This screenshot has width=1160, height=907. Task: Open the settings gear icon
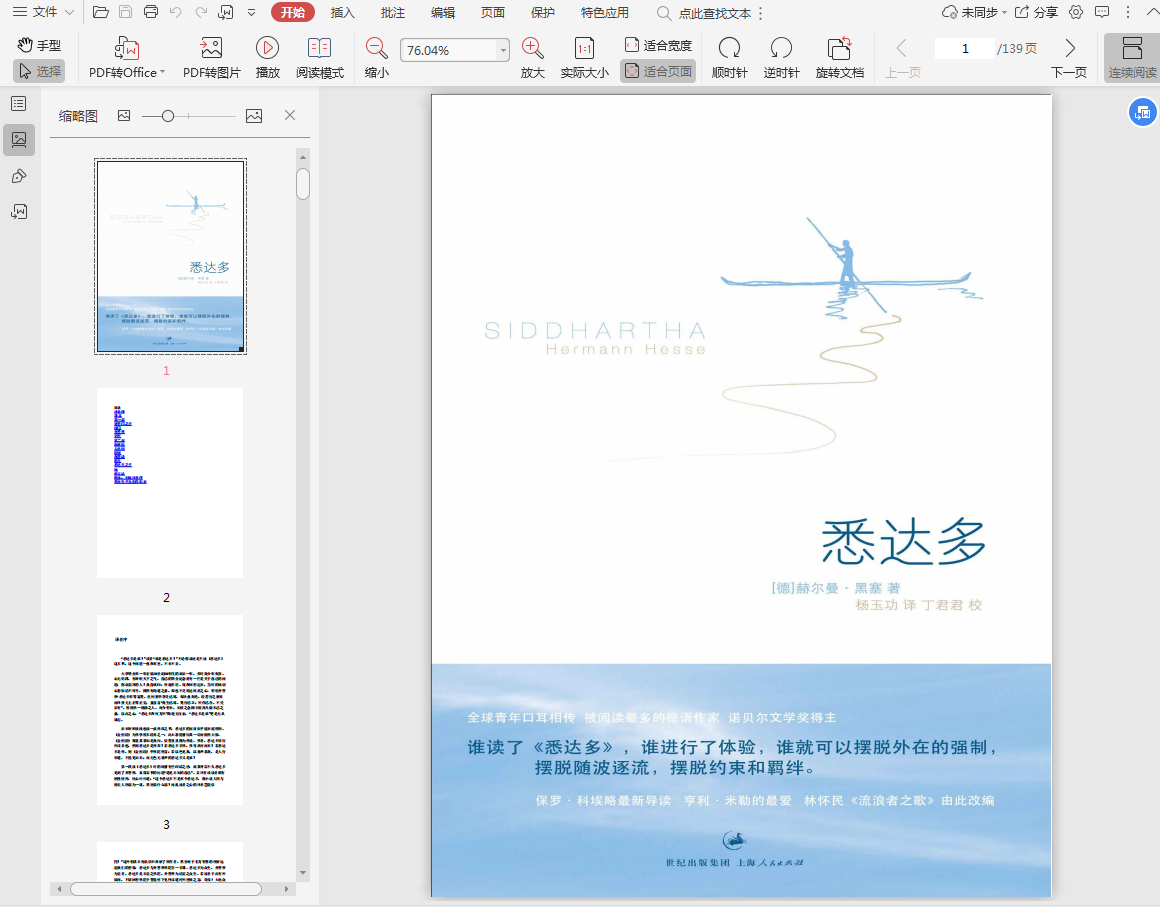click(x=1076, y=12)
